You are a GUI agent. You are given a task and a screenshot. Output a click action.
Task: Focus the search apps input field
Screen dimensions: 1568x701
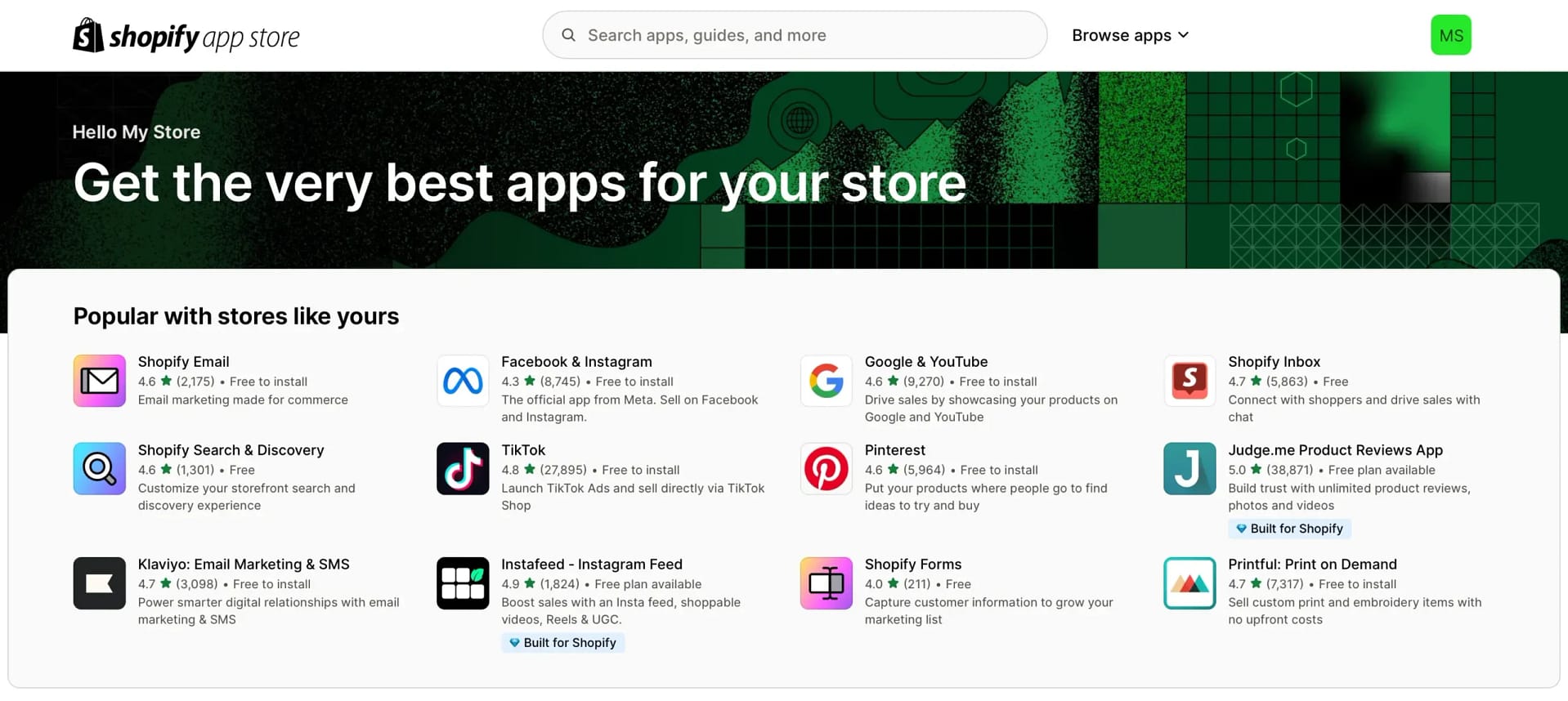point(795,35)
